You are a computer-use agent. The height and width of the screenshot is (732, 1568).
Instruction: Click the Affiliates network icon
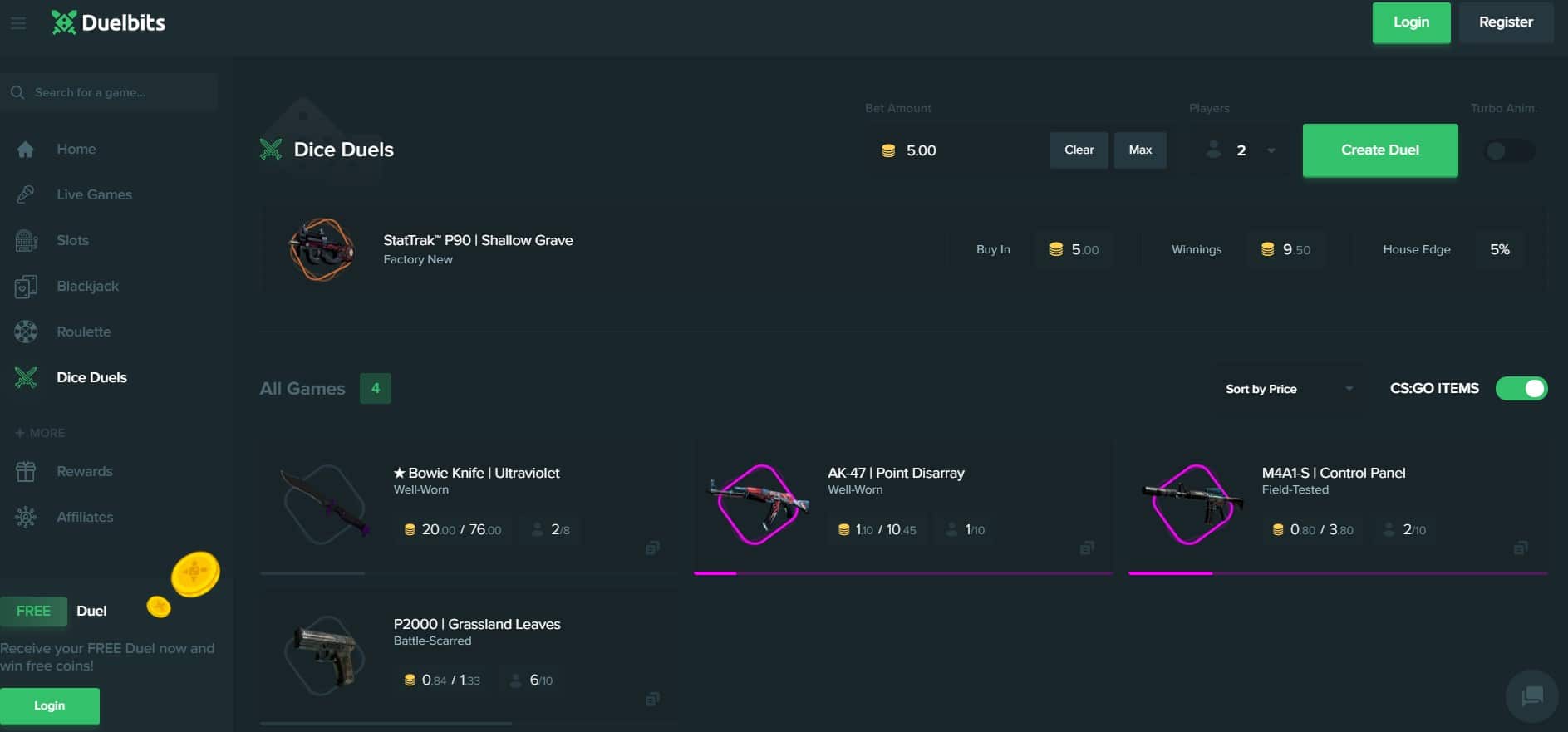pyautogui.click(x=26, y=517)
